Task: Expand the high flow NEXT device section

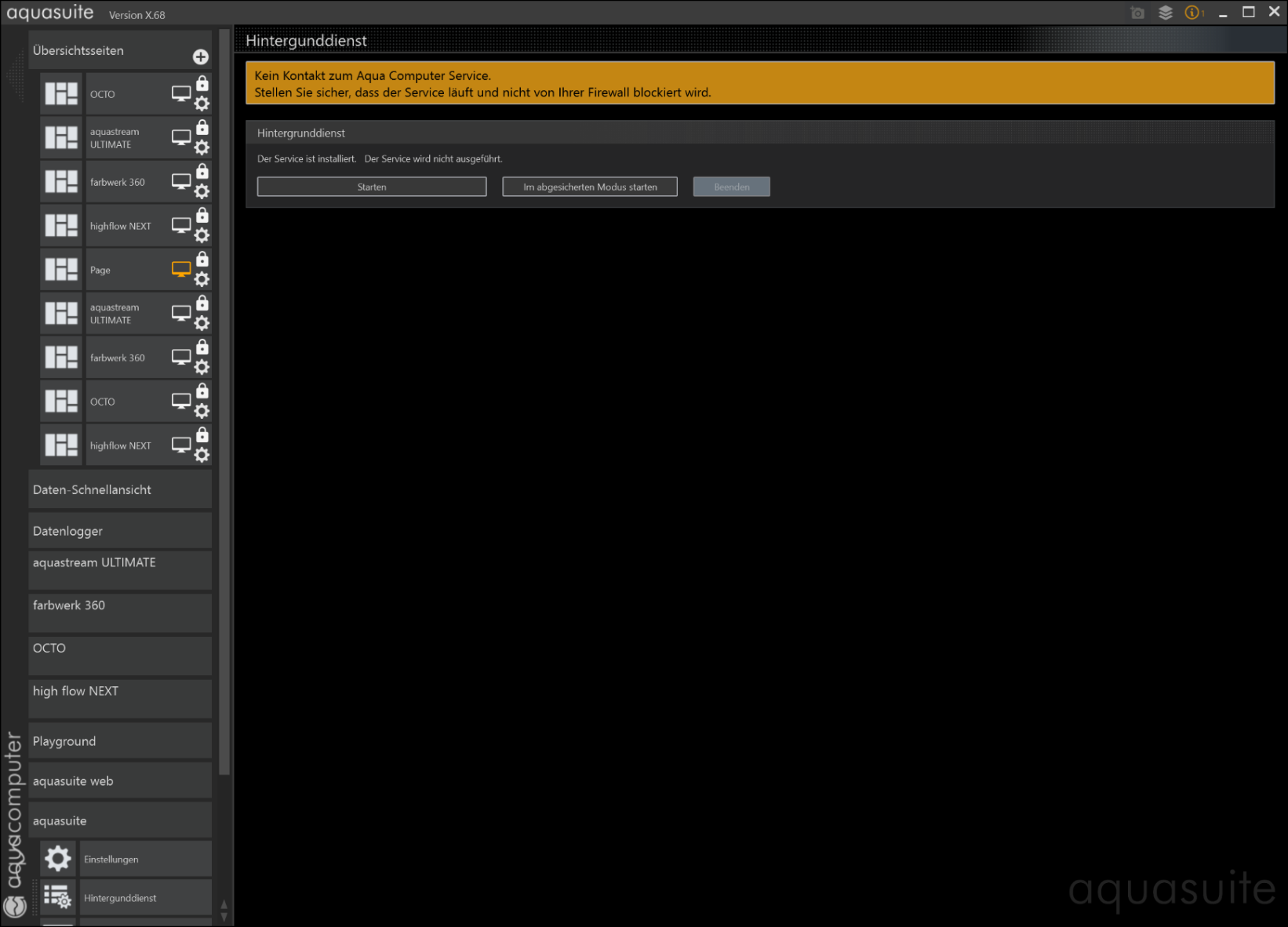Action: [x=120, y=699]
